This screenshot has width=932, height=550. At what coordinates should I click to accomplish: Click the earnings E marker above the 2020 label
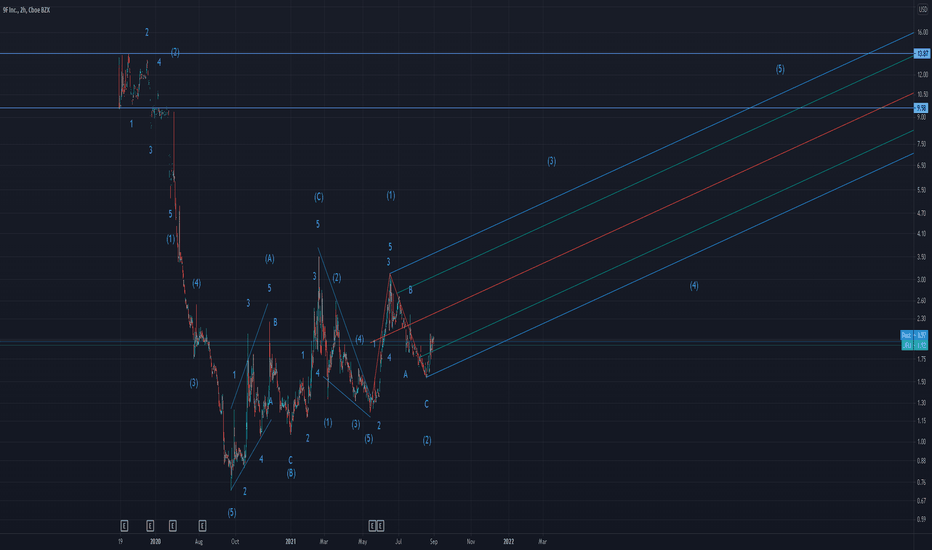pyautogui.click(x=150, y=526)
